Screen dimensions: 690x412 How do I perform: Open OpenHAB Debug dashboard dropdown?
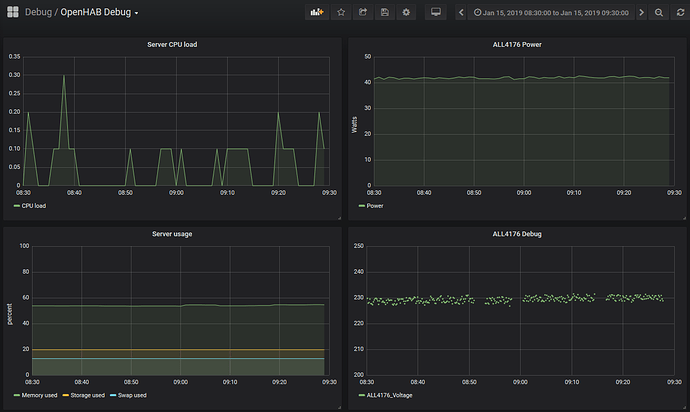pos(99,12)
